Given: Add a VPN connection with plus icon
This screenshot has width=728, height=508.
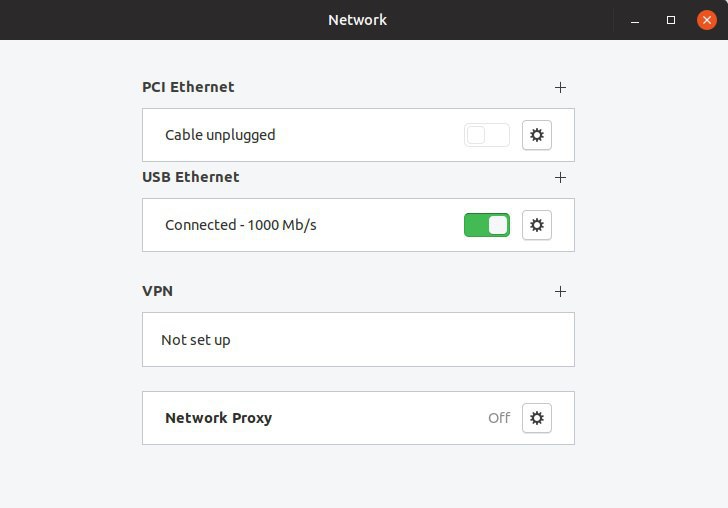Looking at the screenshot, I should [x=560, y=291].
